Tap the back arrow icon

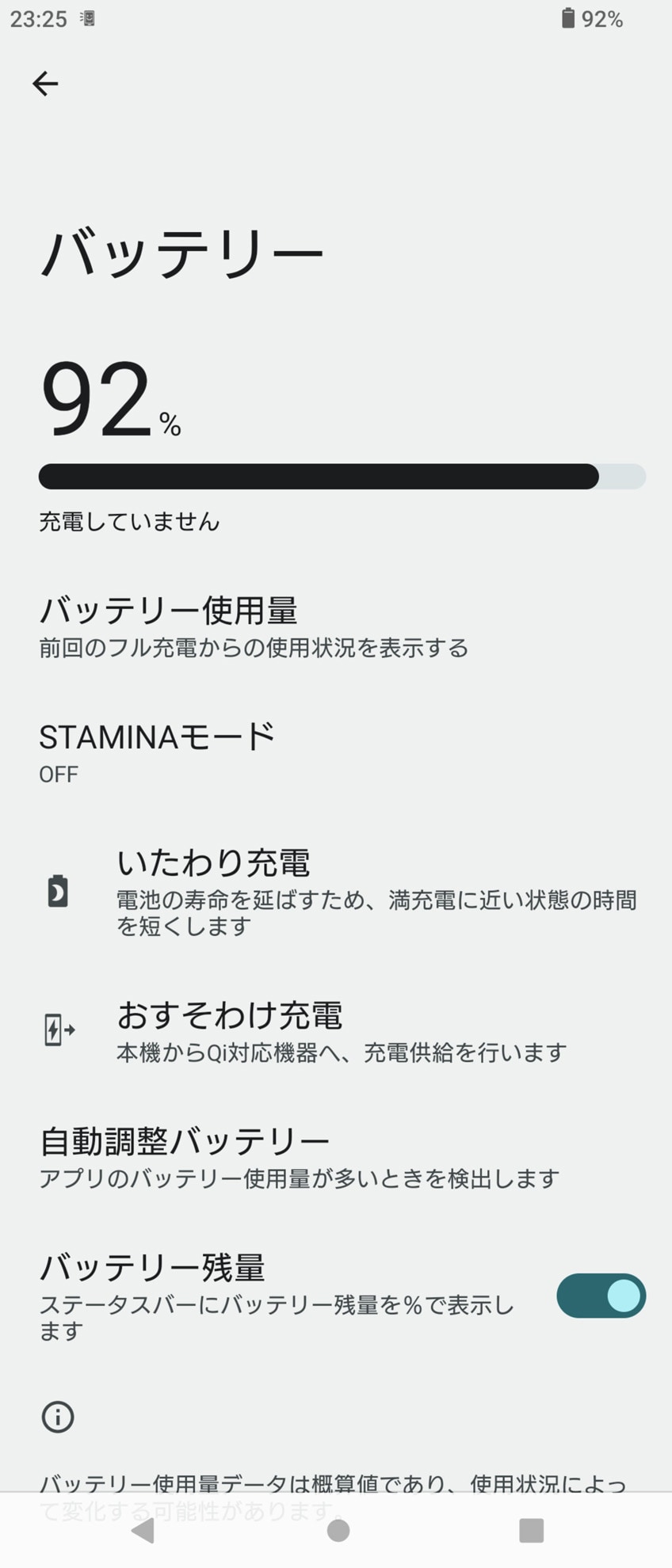45,83
